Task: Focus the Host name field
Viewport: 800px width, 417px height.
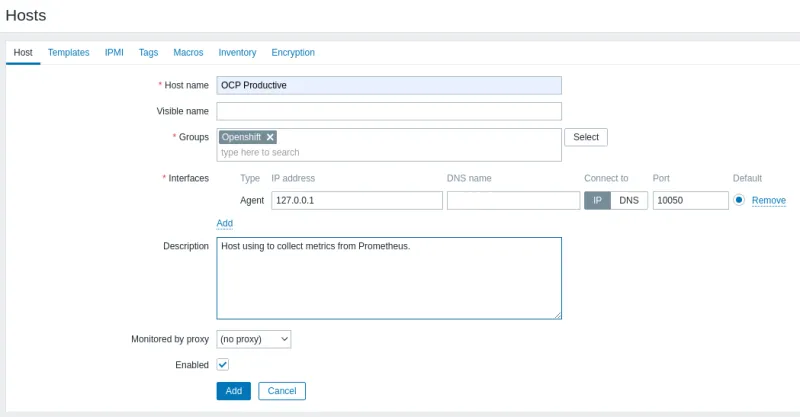Action: [389, 85]
